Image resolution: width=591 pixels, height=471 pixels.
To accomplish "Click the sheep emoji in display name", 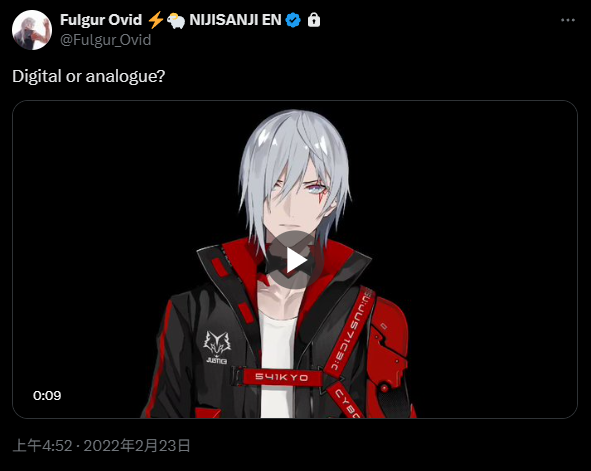I will pyautogui.click(x=176, y=21).
